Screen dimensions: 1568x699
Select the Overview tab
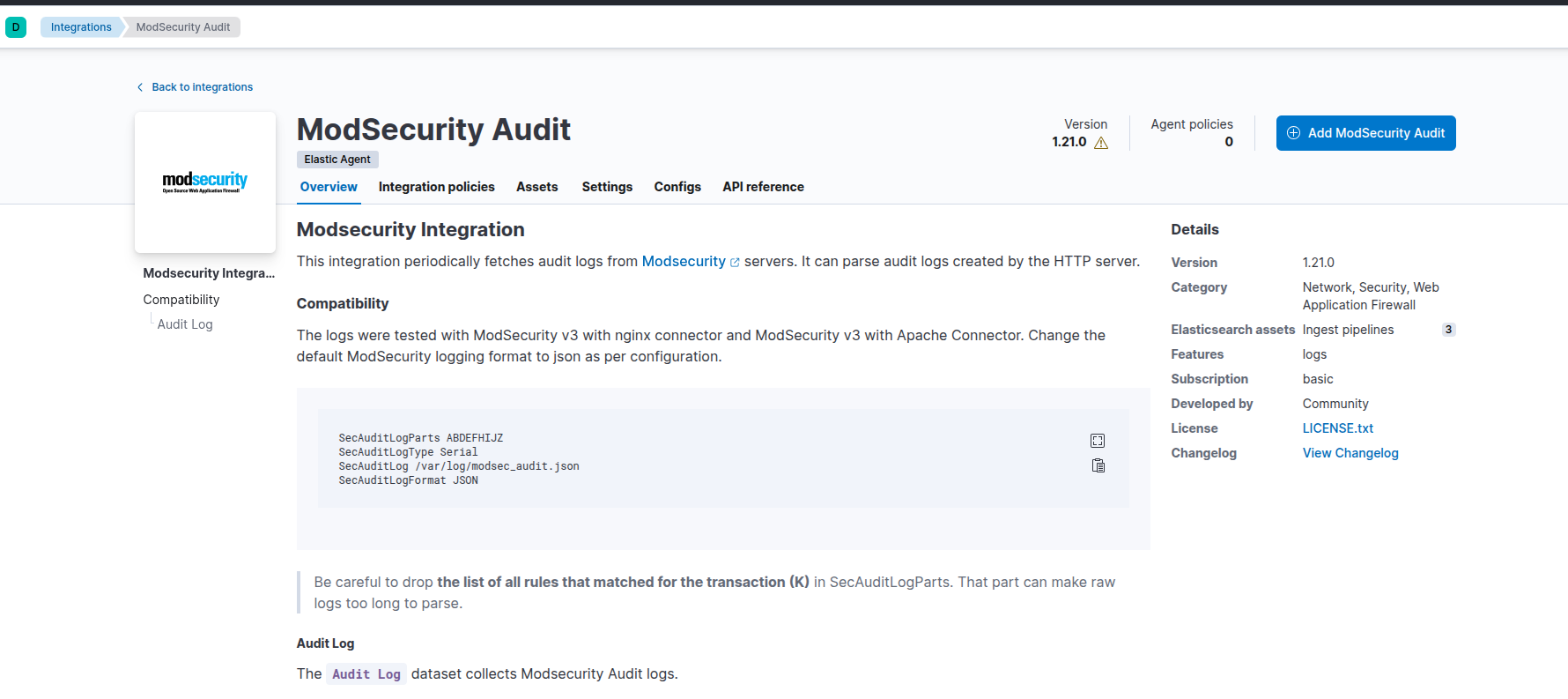[x=329, y=187]
